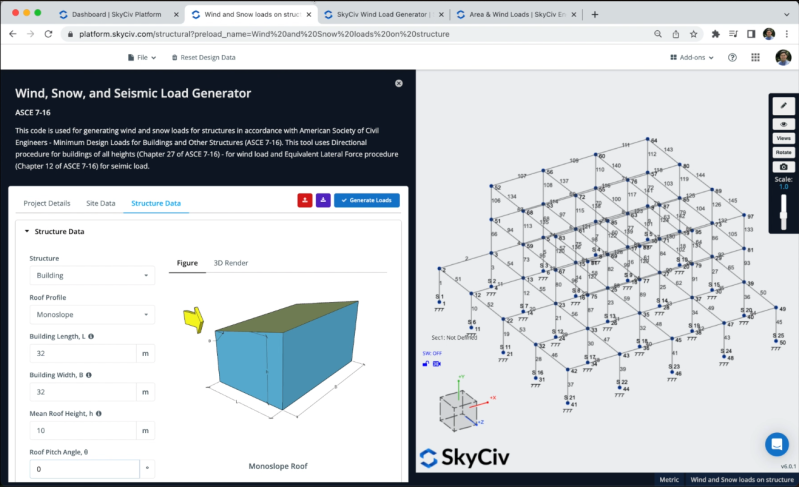Switch to the Figure tab

pyautogui.click(x=187, y=263)
